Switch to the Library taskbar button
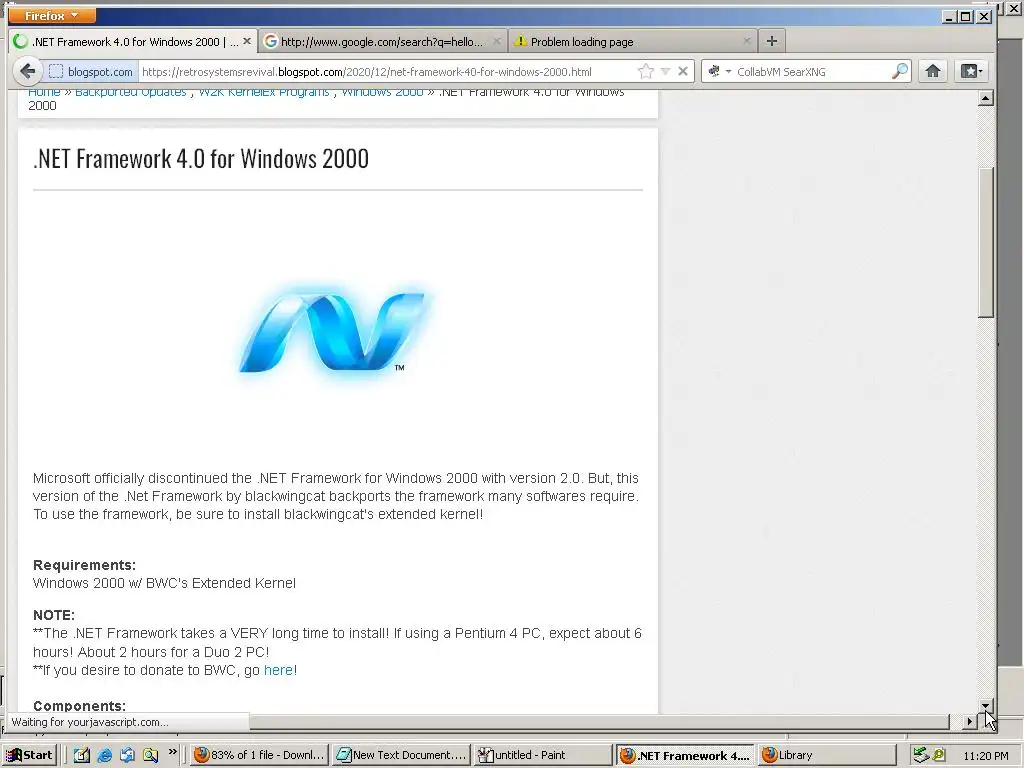Image resolution: width=1024 pixels, height=768 pixels. [825, 755]
